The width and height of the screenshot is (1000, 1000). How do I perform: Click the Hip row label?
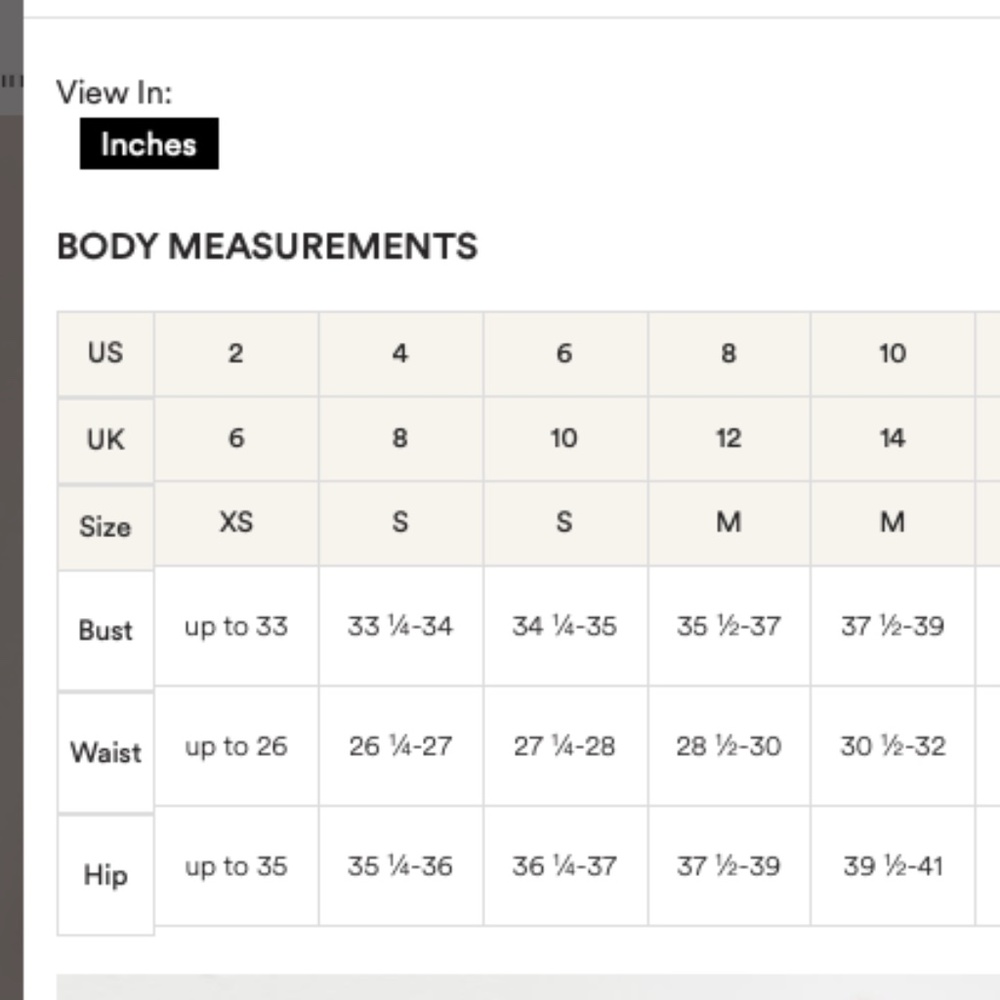pos(106,875)
